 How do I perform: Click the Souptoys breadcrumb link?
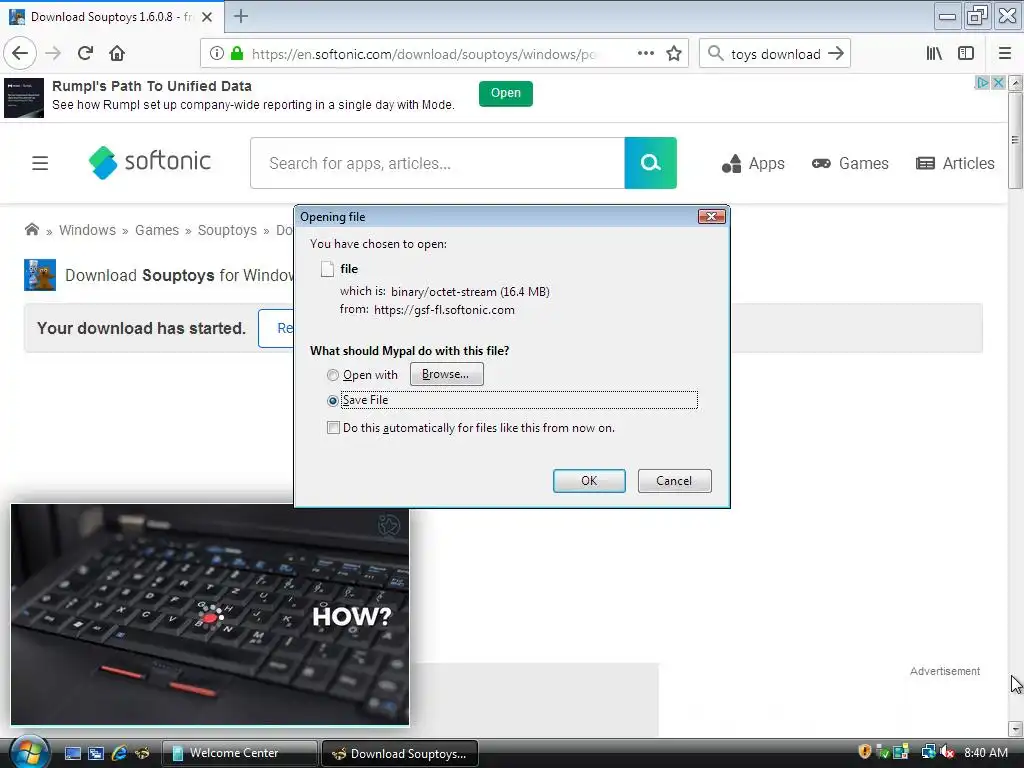[227, 230]
